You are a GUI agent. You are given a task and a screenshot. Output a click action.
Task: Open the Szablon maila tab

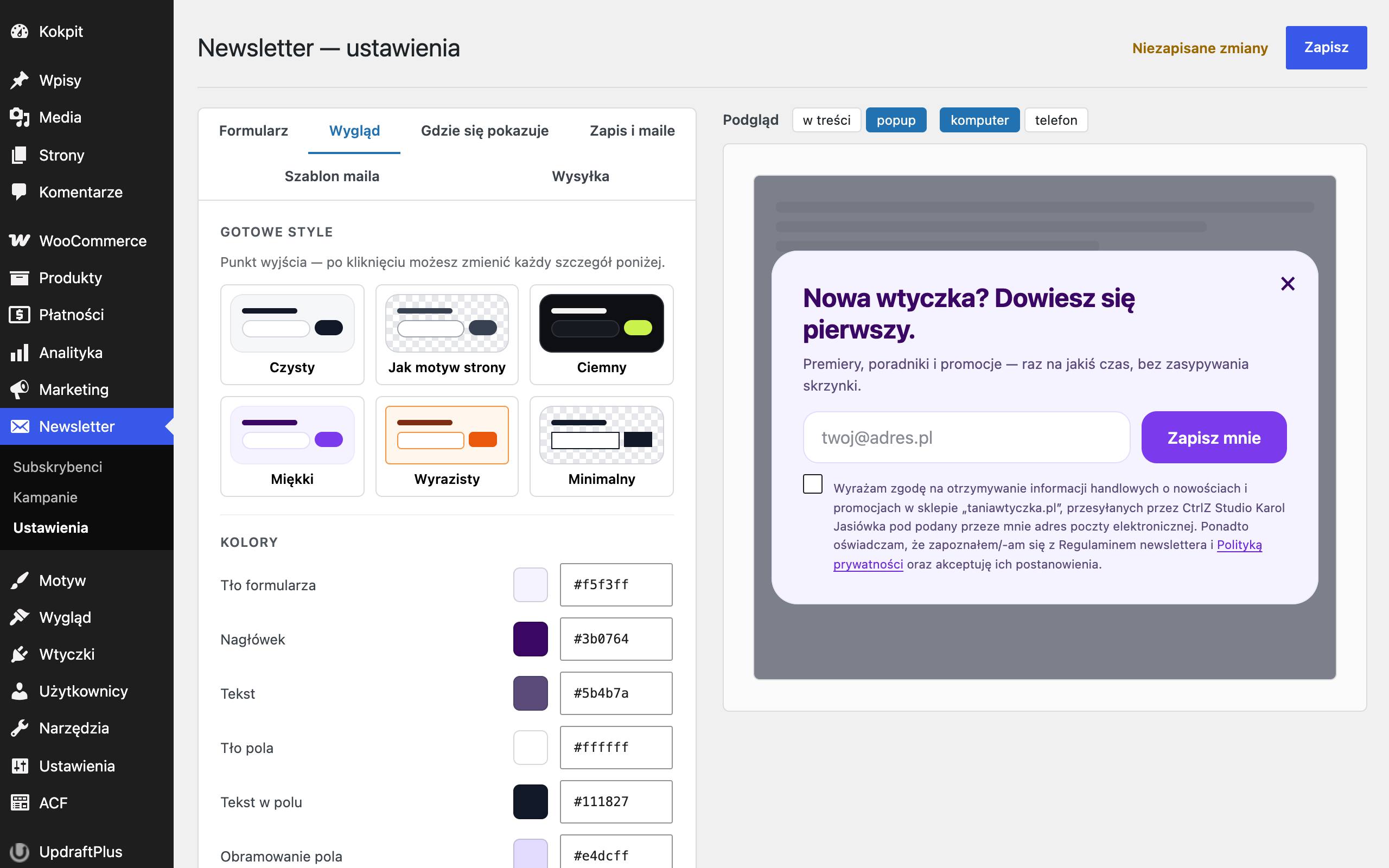332,176
